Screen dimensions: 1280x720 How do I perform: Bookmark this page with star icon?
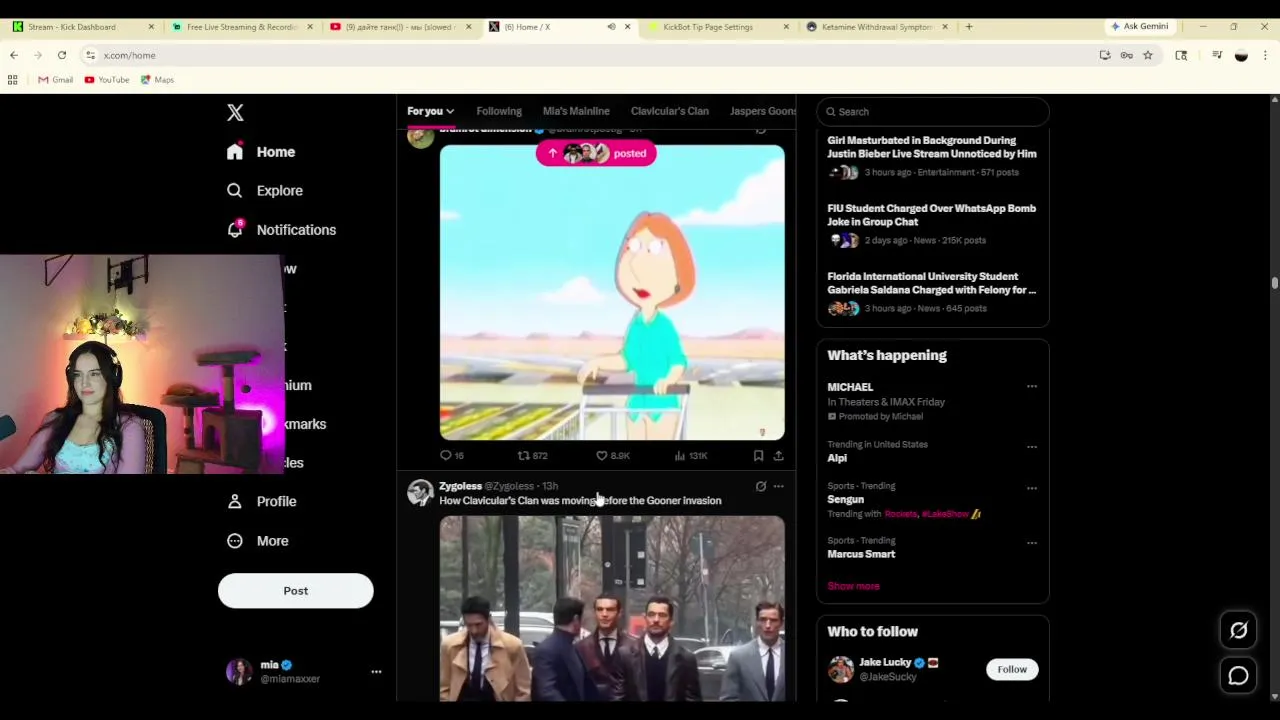[1148, 55]
